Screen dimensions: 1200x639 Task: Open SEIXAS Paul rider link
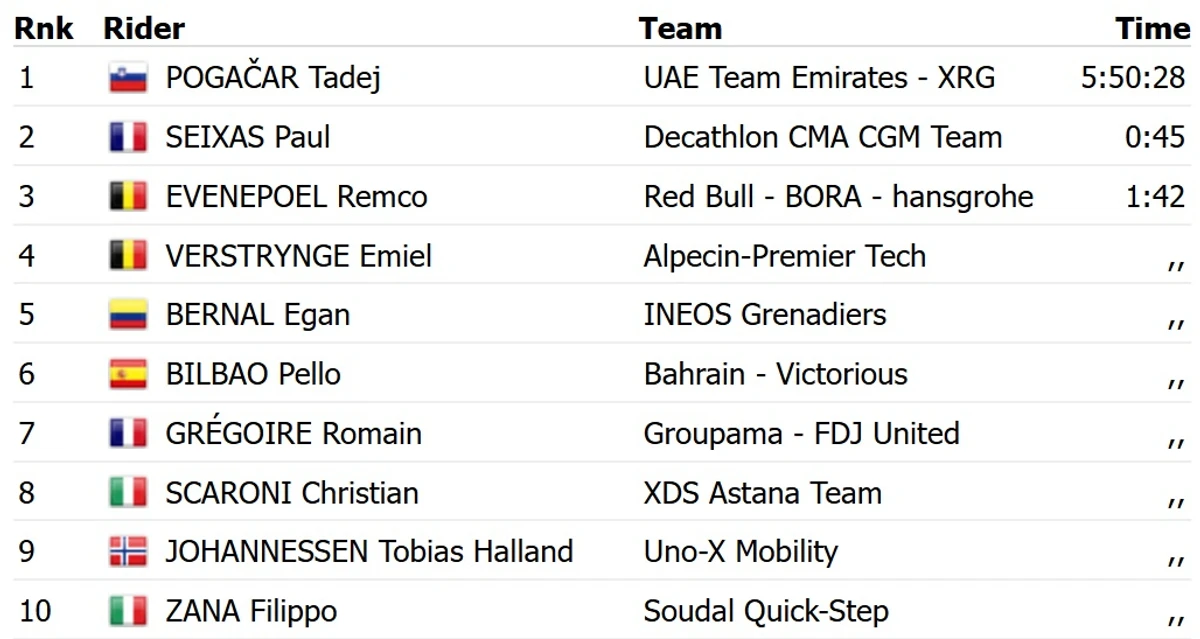pos(248,137)
